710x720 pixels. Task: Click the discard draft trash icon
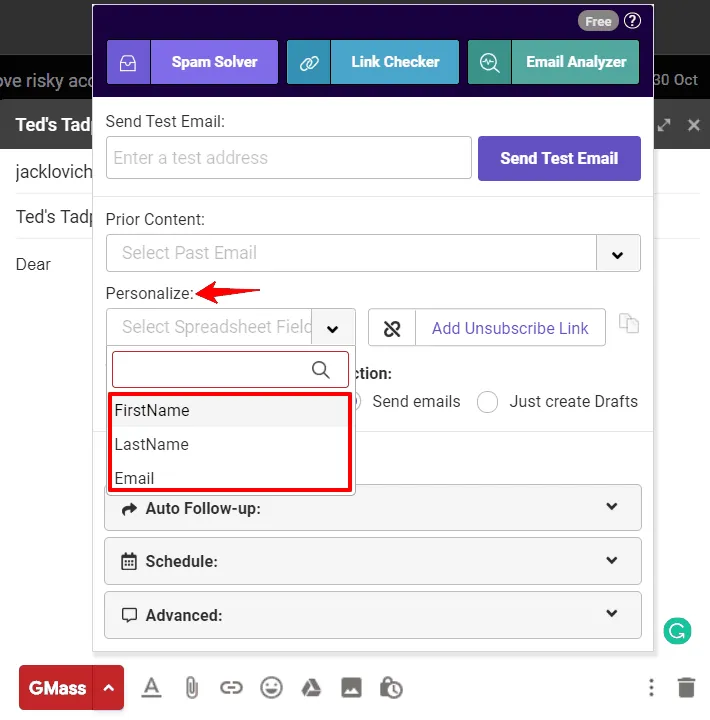tap(687, 688)
